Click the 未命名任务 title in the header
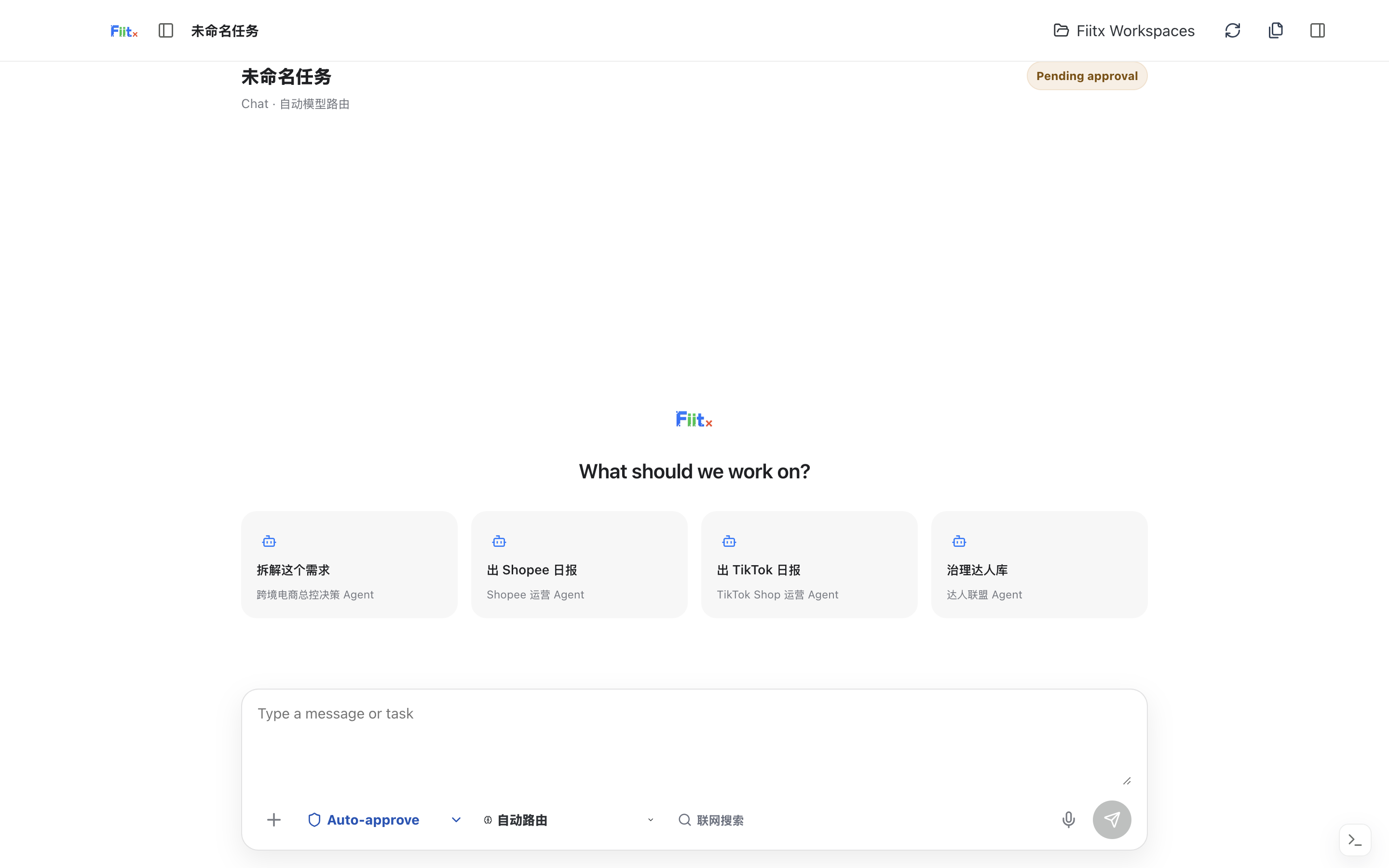This screenshot has height=868, width=1389. click(224, 31)
